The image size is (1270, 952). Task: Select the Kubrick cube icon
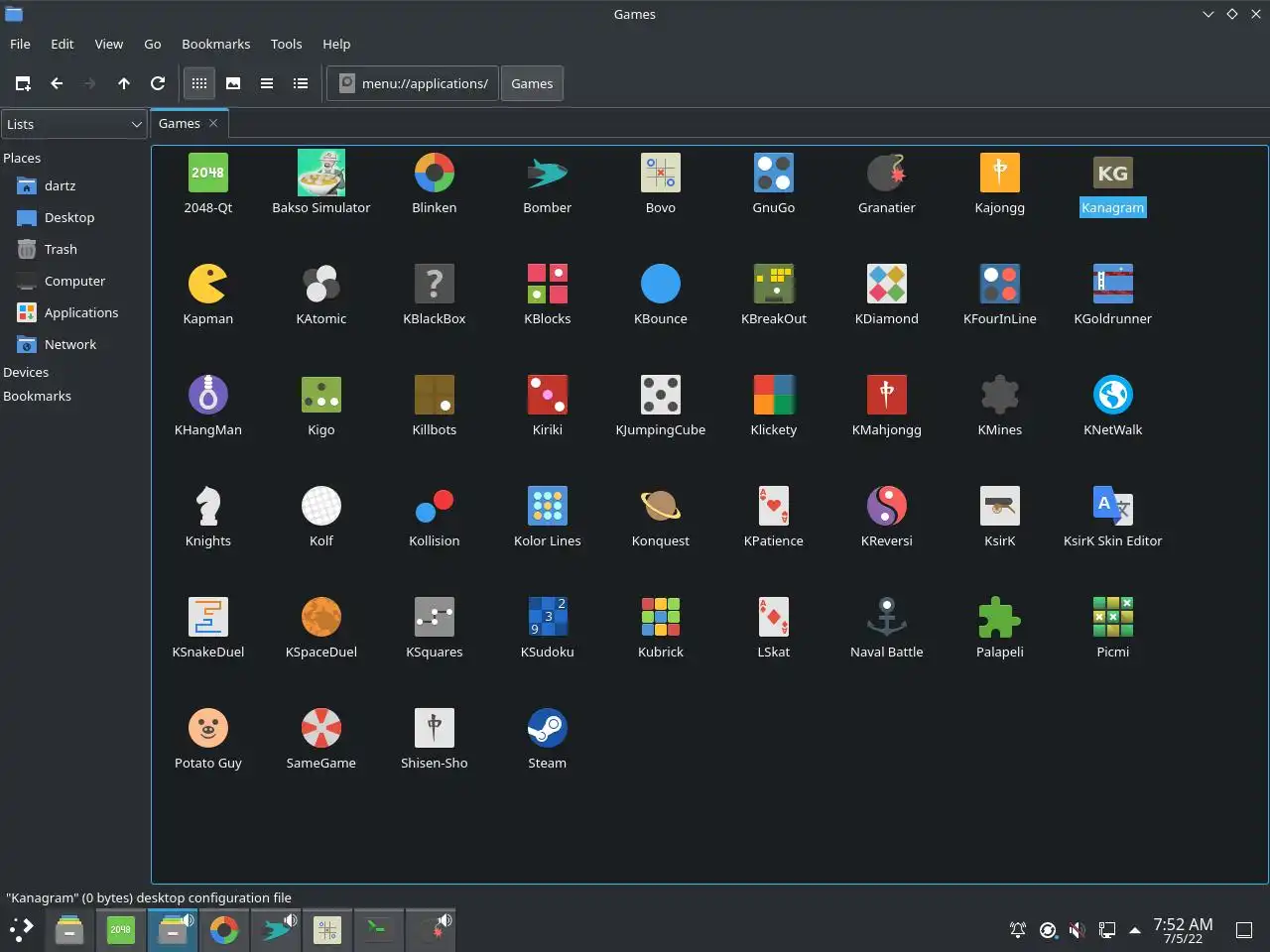coord(661,617)
